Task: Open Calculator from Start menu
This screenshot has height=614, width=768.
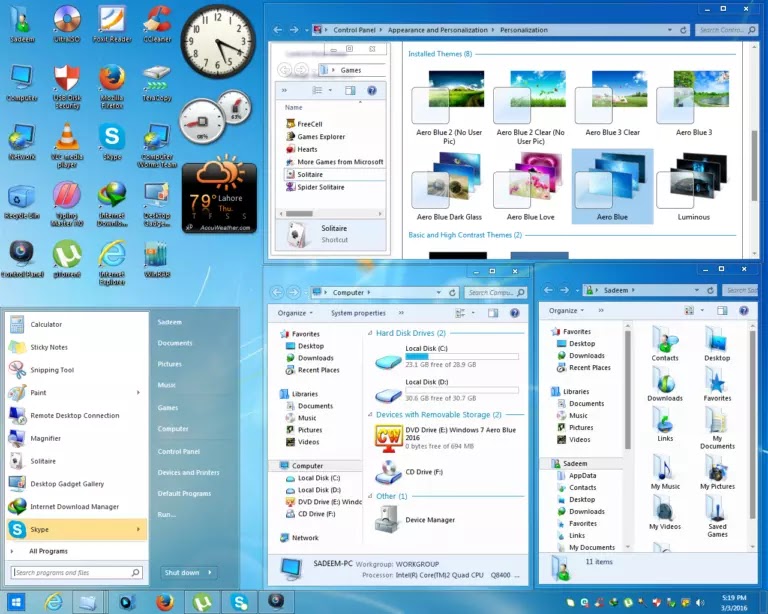Action: pos(77,324)
